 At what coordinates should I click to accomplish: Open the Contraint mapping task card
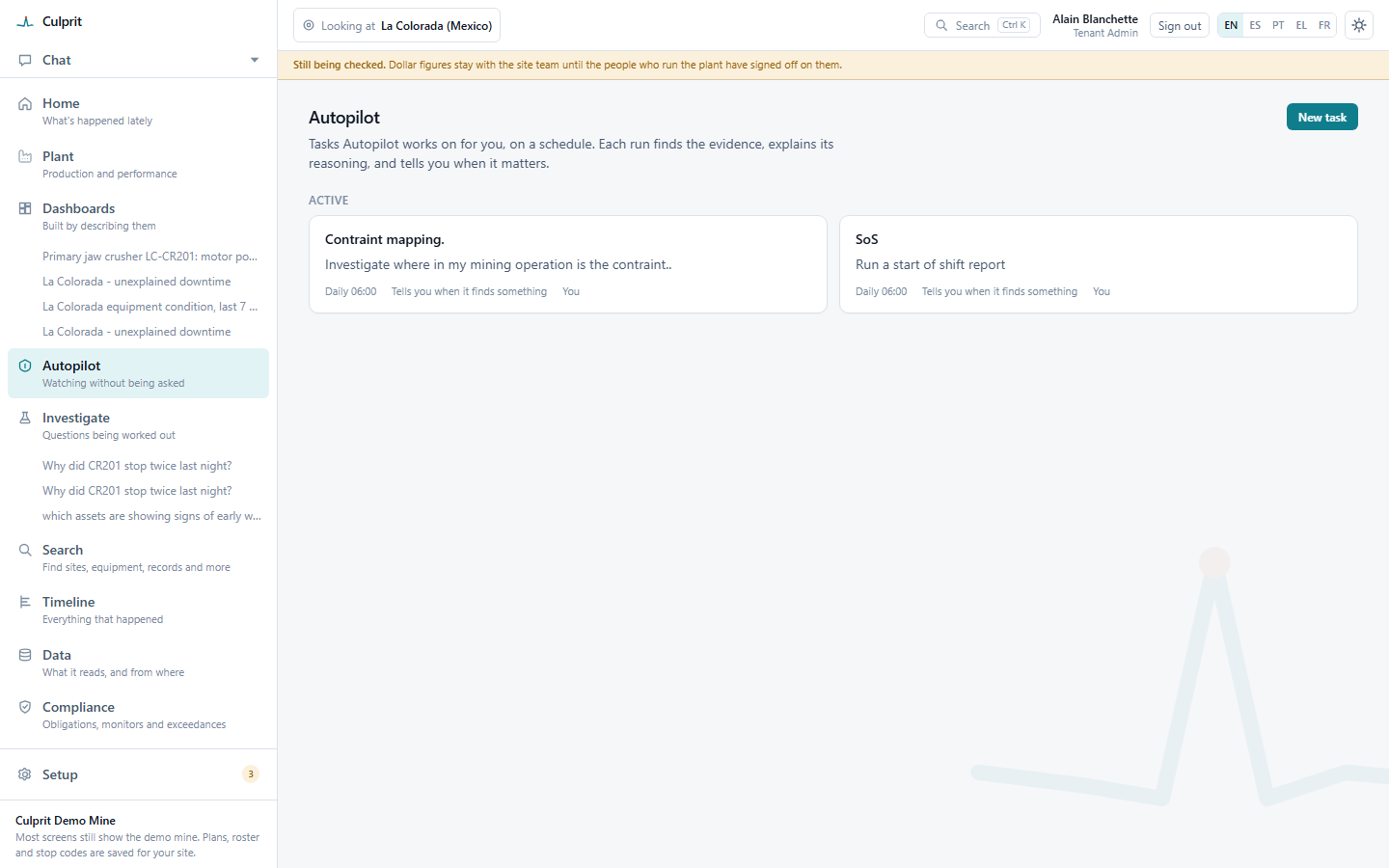[x=568, y=264]
